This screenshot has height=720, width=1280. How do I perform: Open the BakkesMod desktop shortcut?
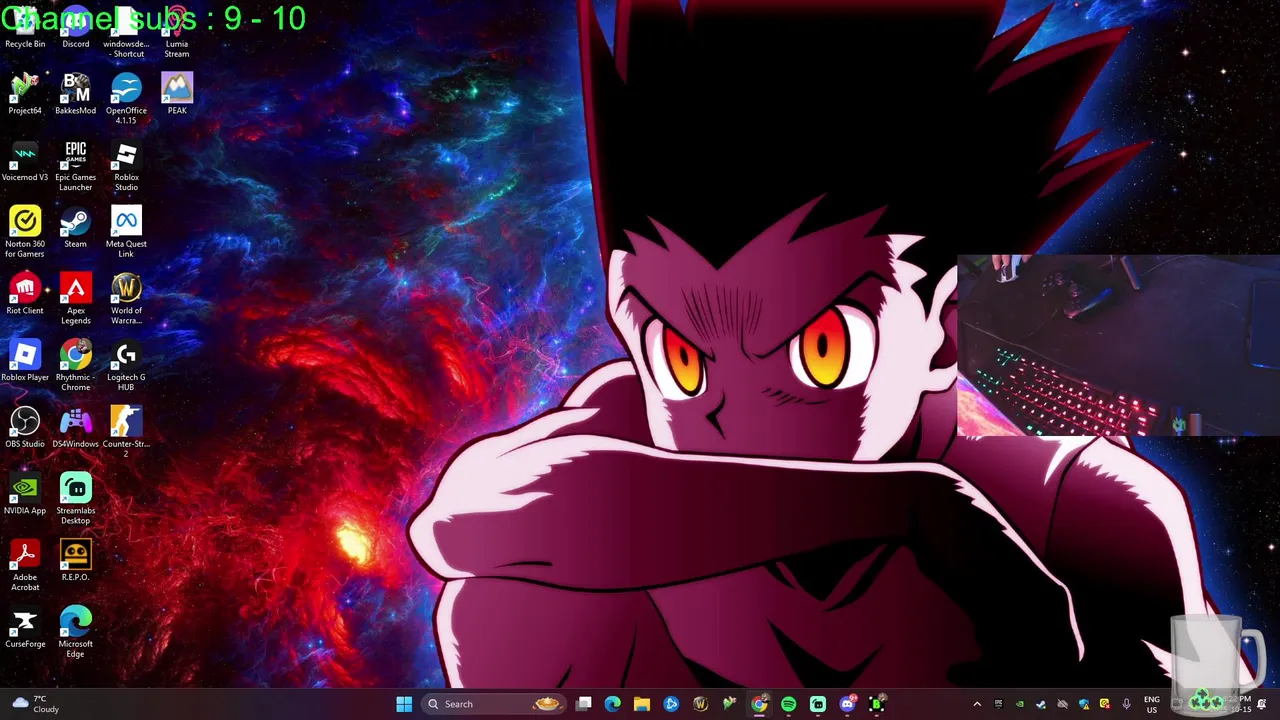(76, 94)
